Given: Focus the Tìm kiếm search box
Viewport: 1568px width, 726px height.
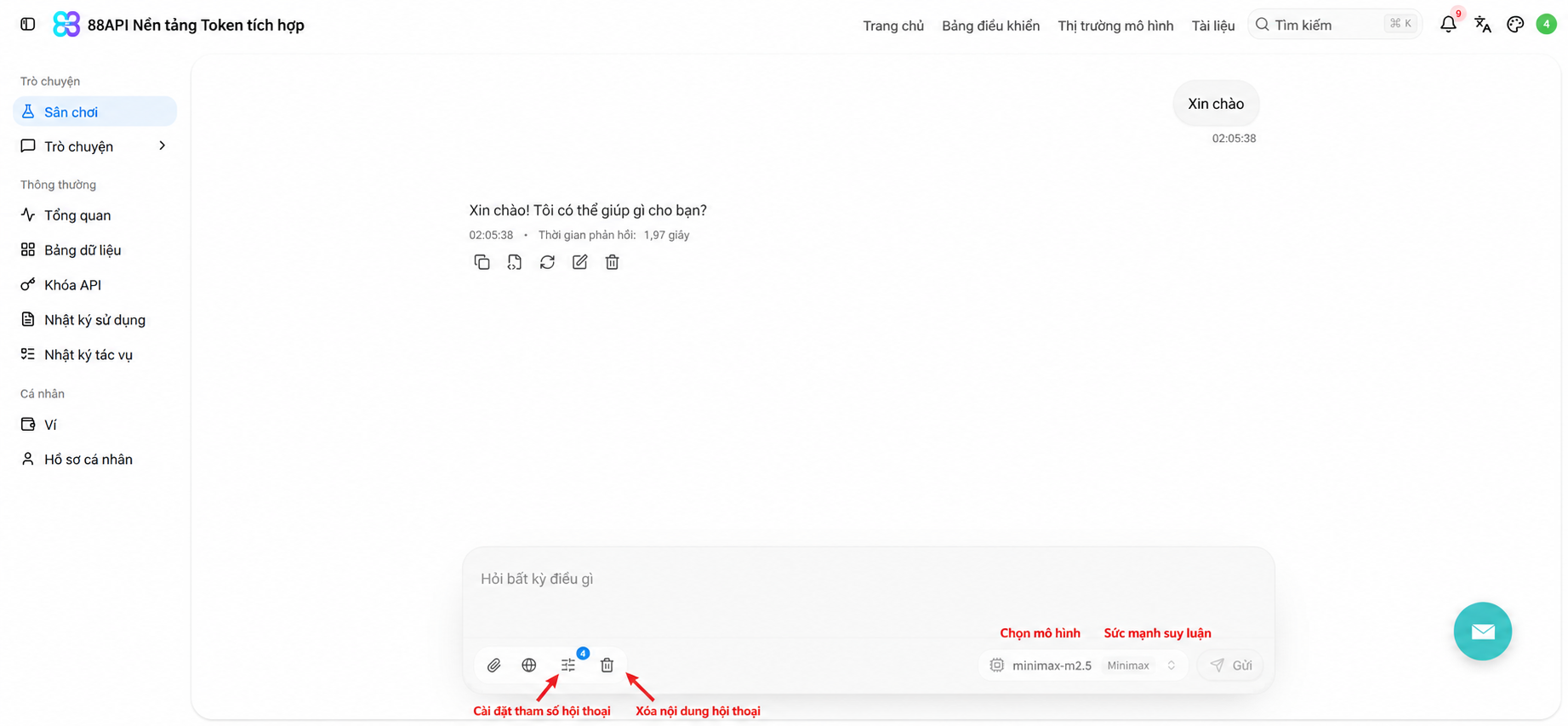Looking at the screenshot, I should tap(1335, 25).
